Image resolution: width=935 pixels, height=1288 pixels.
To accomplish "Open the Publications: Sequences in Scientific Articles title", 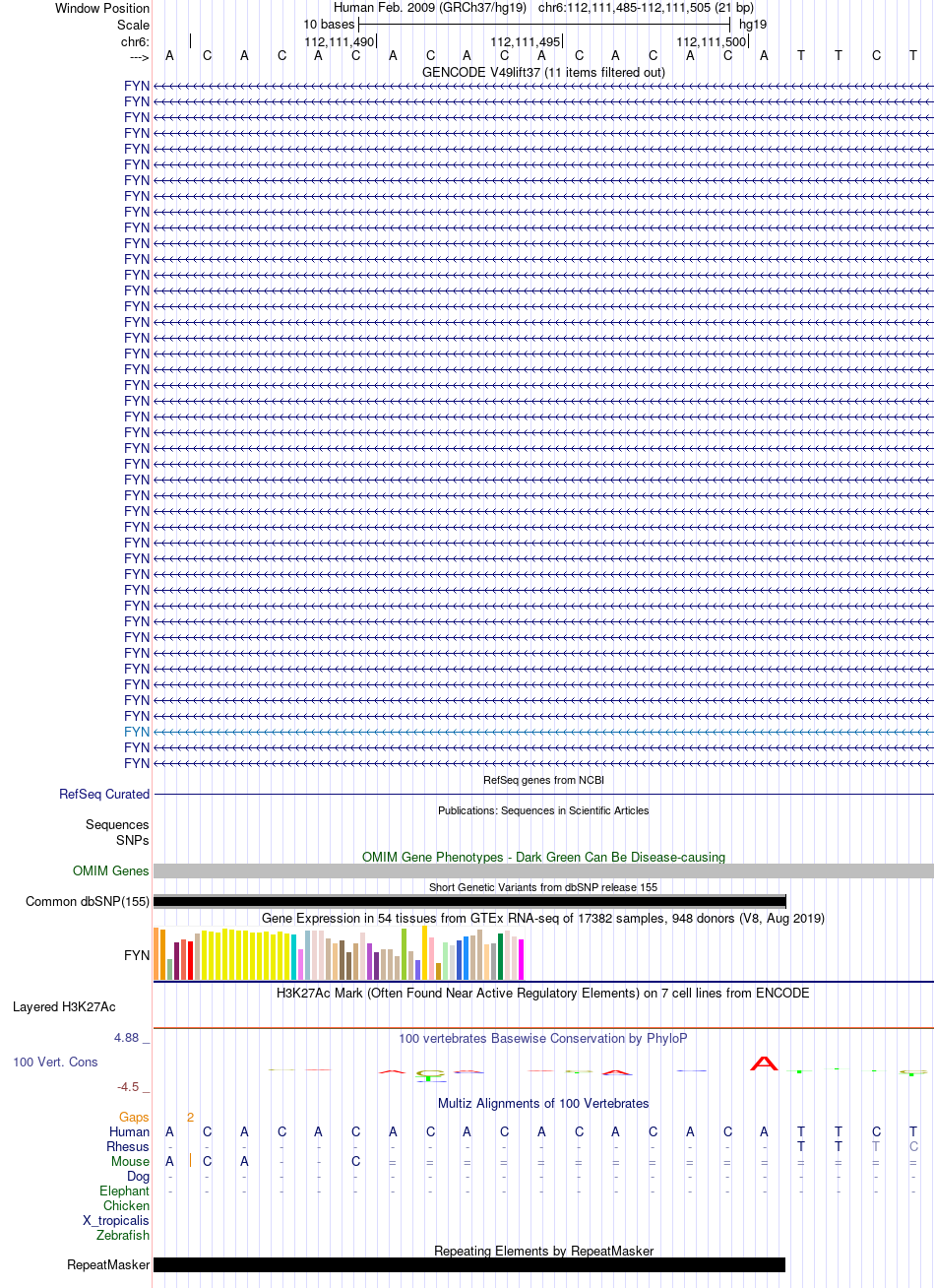I will coord(543,810).
